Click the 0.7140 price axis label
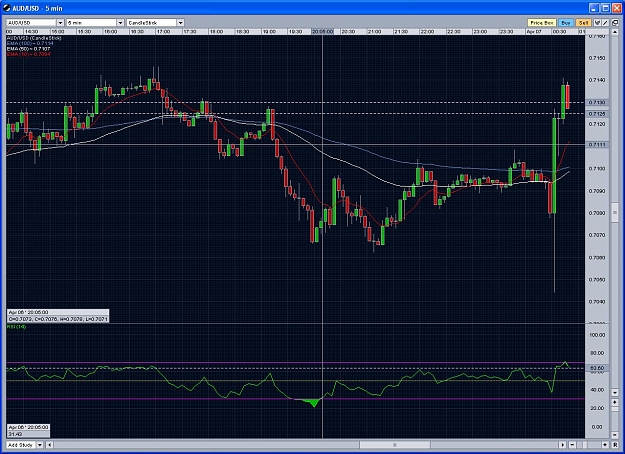Image resolution: width=625 pixels, height=454 pixels. pos(597,80)
